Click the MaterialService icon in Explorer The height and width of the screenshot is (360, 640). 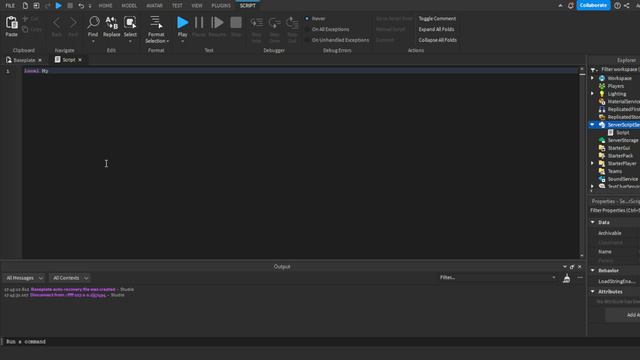[602, 101]
